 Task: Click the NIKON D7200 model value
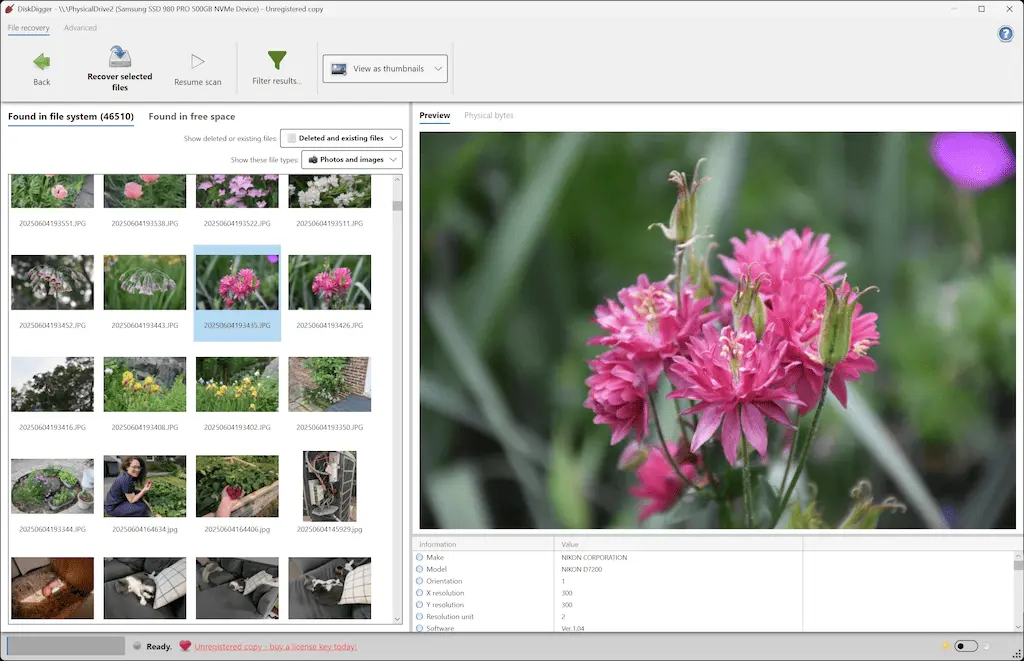(582, 570)
